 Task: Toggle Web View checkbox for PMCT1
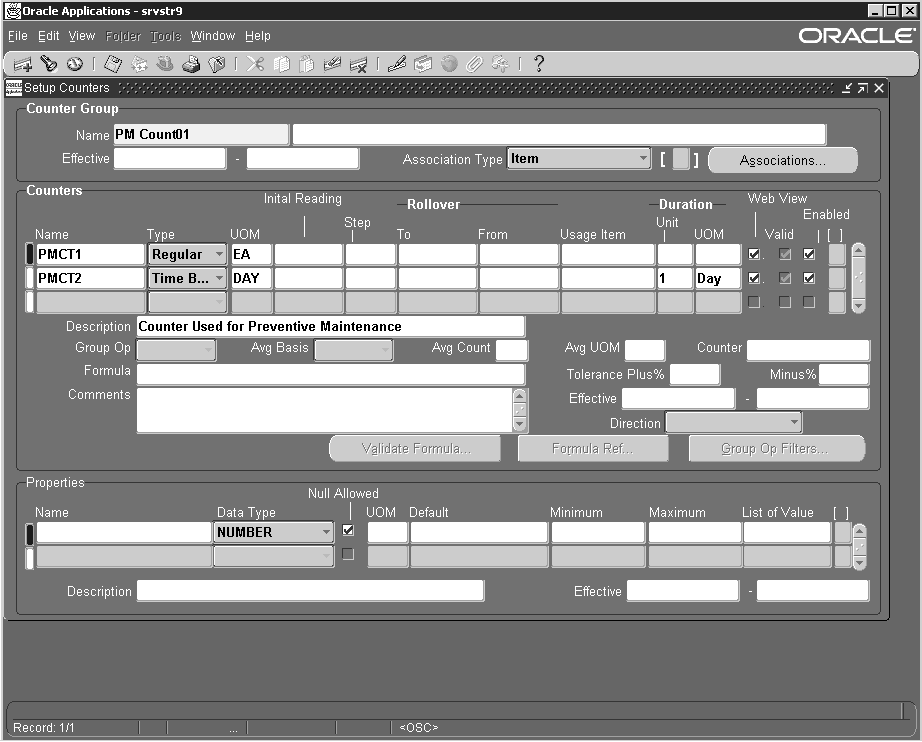[x=754, y=254]
